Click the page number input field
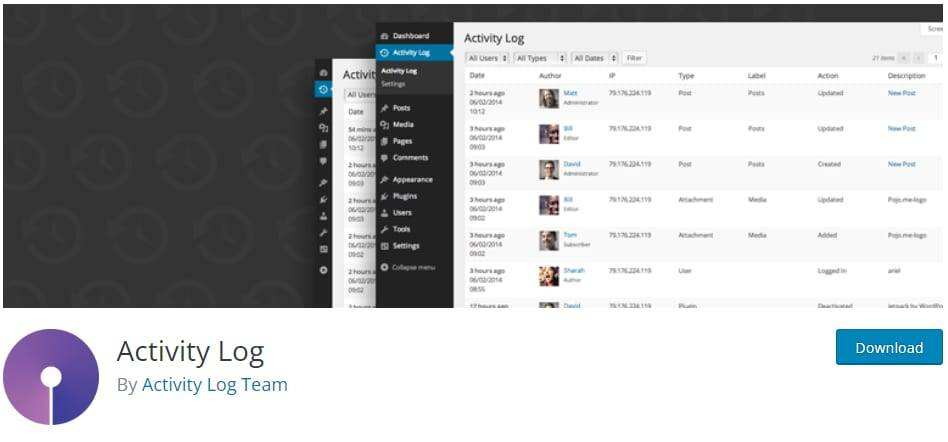948x442 pixels. coord(937,58)
